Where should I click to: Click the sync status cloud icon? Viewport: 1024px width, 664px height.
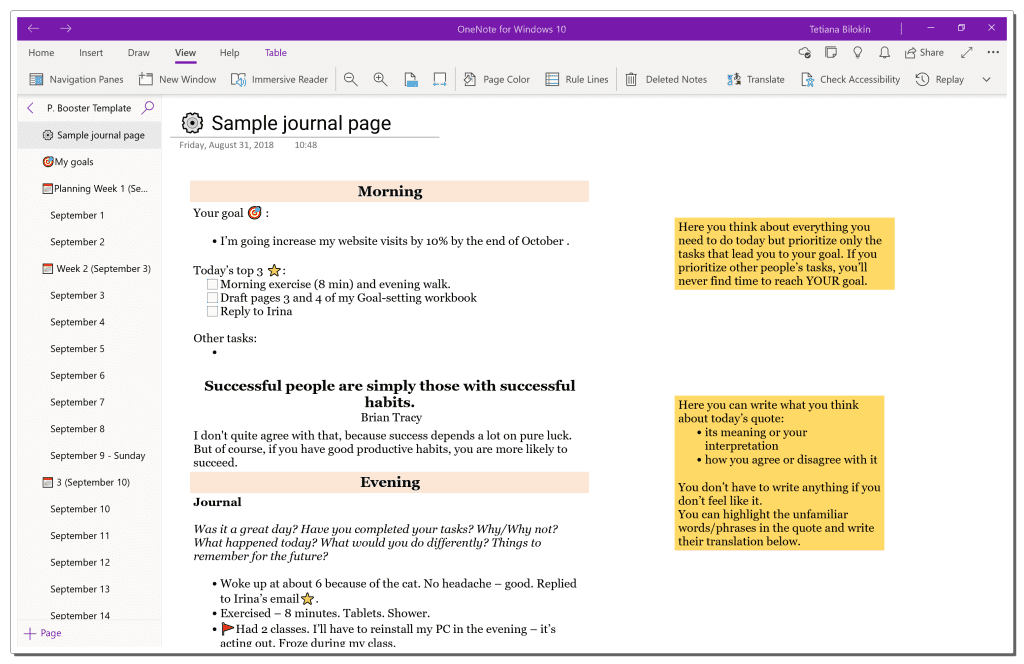click(805, 52)
